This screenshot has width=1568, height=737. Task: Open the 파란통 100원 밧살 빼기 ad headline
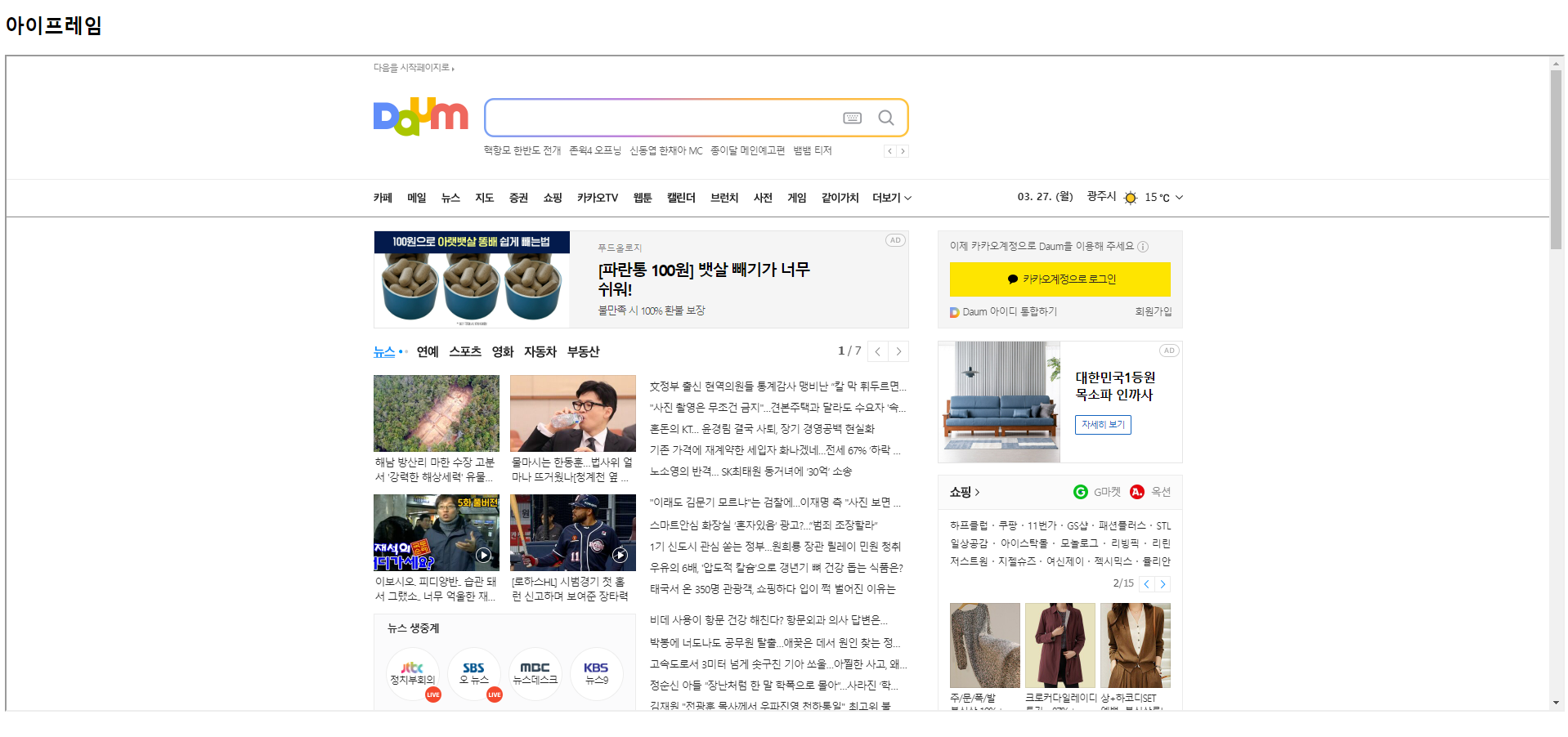[704, 279]
